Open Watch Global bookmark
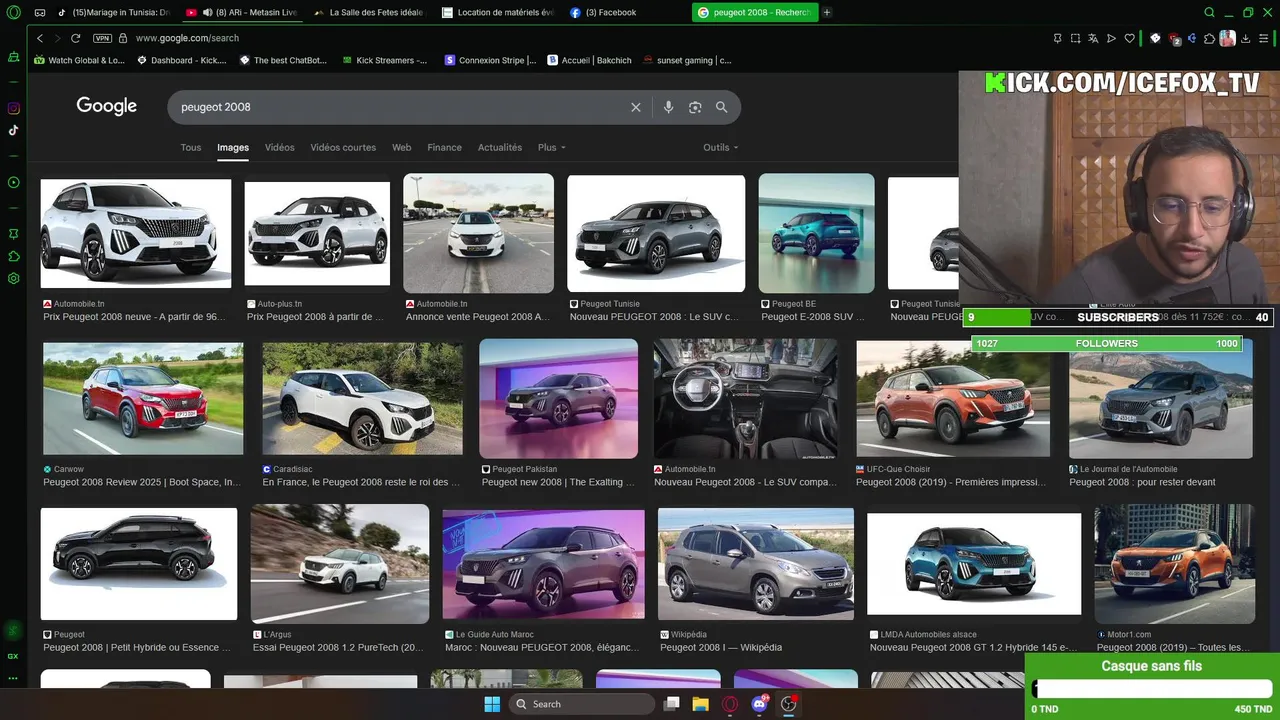 [x=80, y=60]
